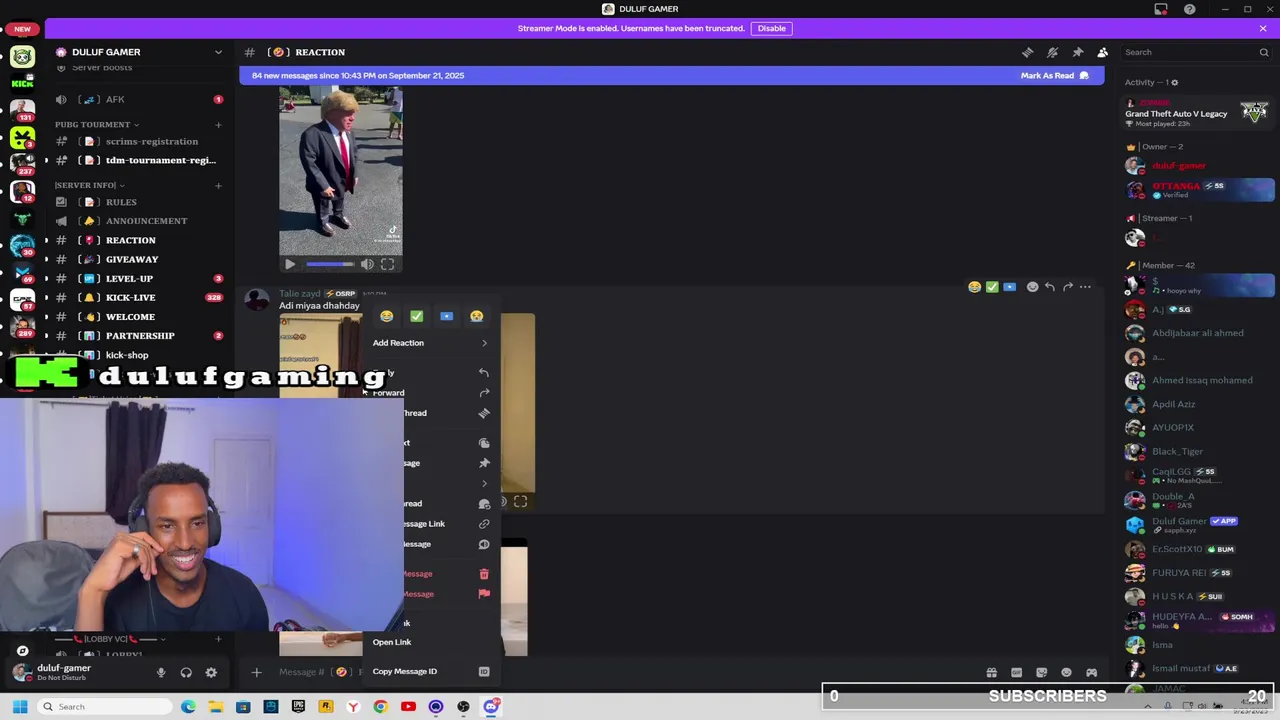Toggle the member list icon
This screenshot has height=720, width=1280.
[x=1102, y=52]
